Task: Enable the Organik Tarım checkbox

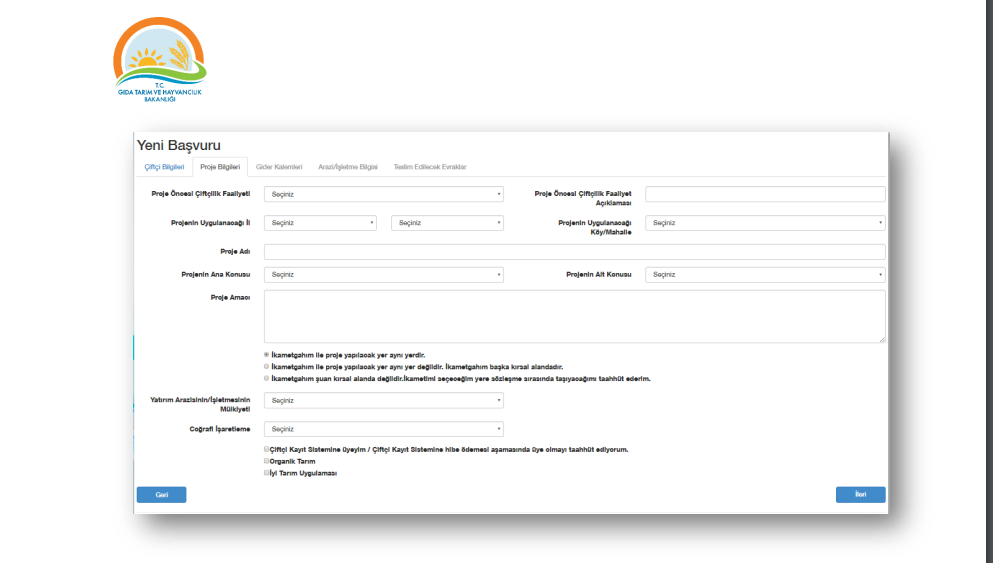Action: pos(267,461)
